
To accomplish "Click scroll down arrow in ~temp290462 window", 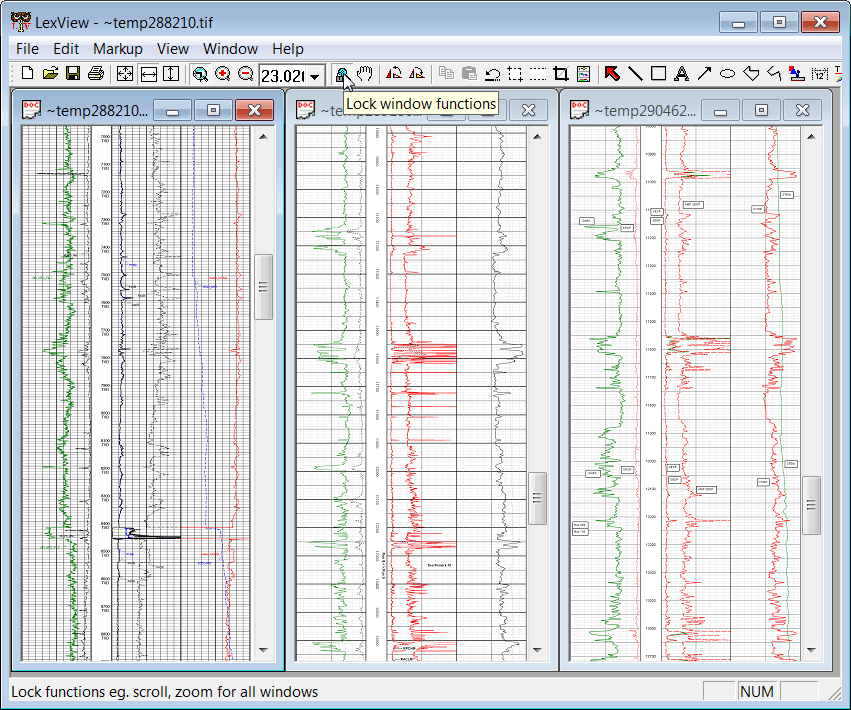I will pyautogui.click(x=811, y=650).
